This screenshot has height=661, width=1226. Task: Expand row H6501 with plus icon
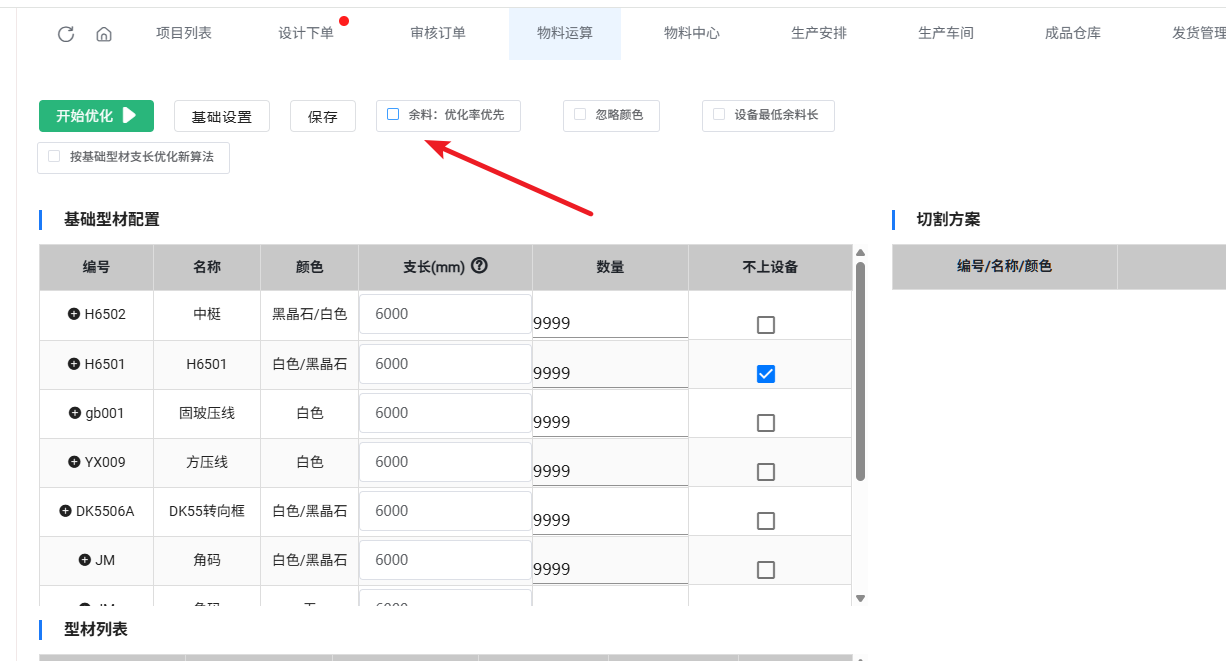click(x=74, y=364)
